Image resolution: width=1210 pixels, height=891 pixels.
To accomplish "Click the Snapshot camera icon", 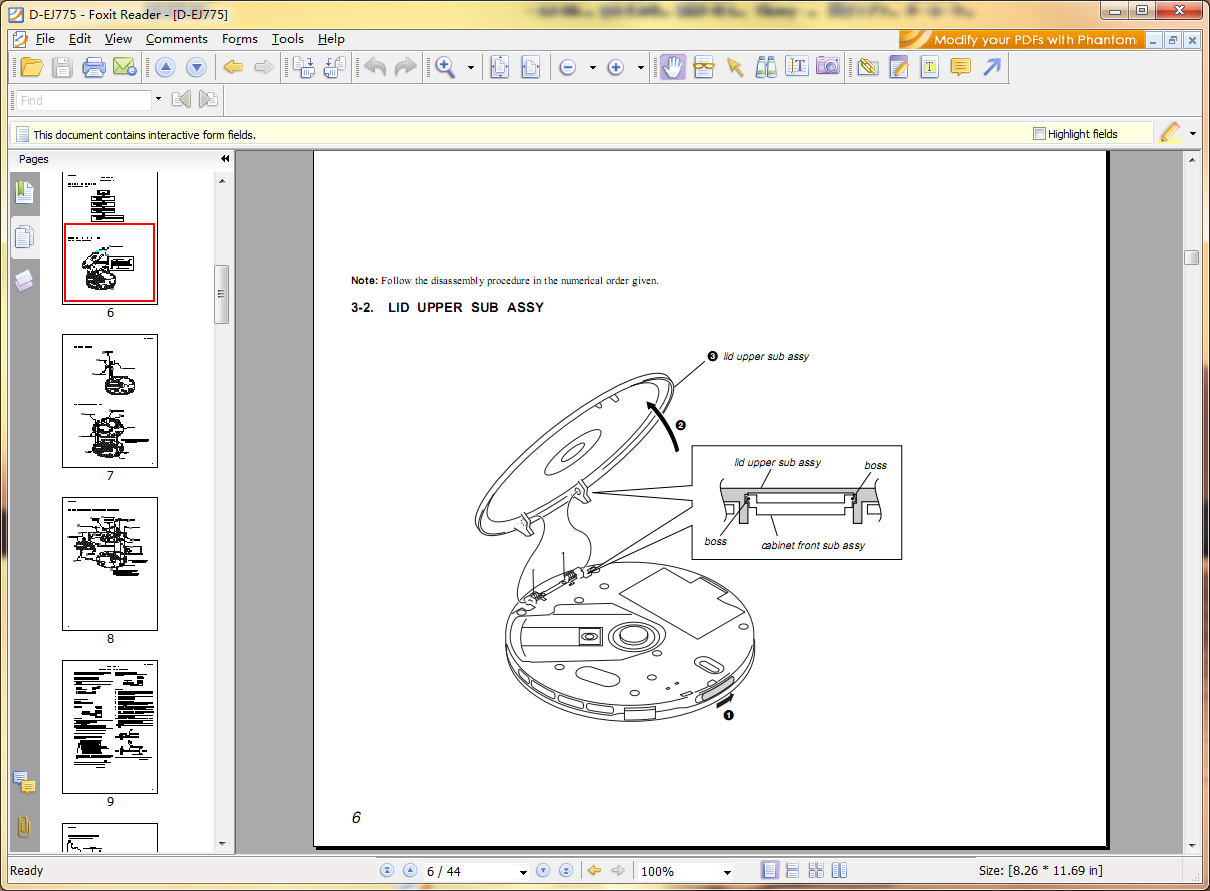I will coord(827,67).
